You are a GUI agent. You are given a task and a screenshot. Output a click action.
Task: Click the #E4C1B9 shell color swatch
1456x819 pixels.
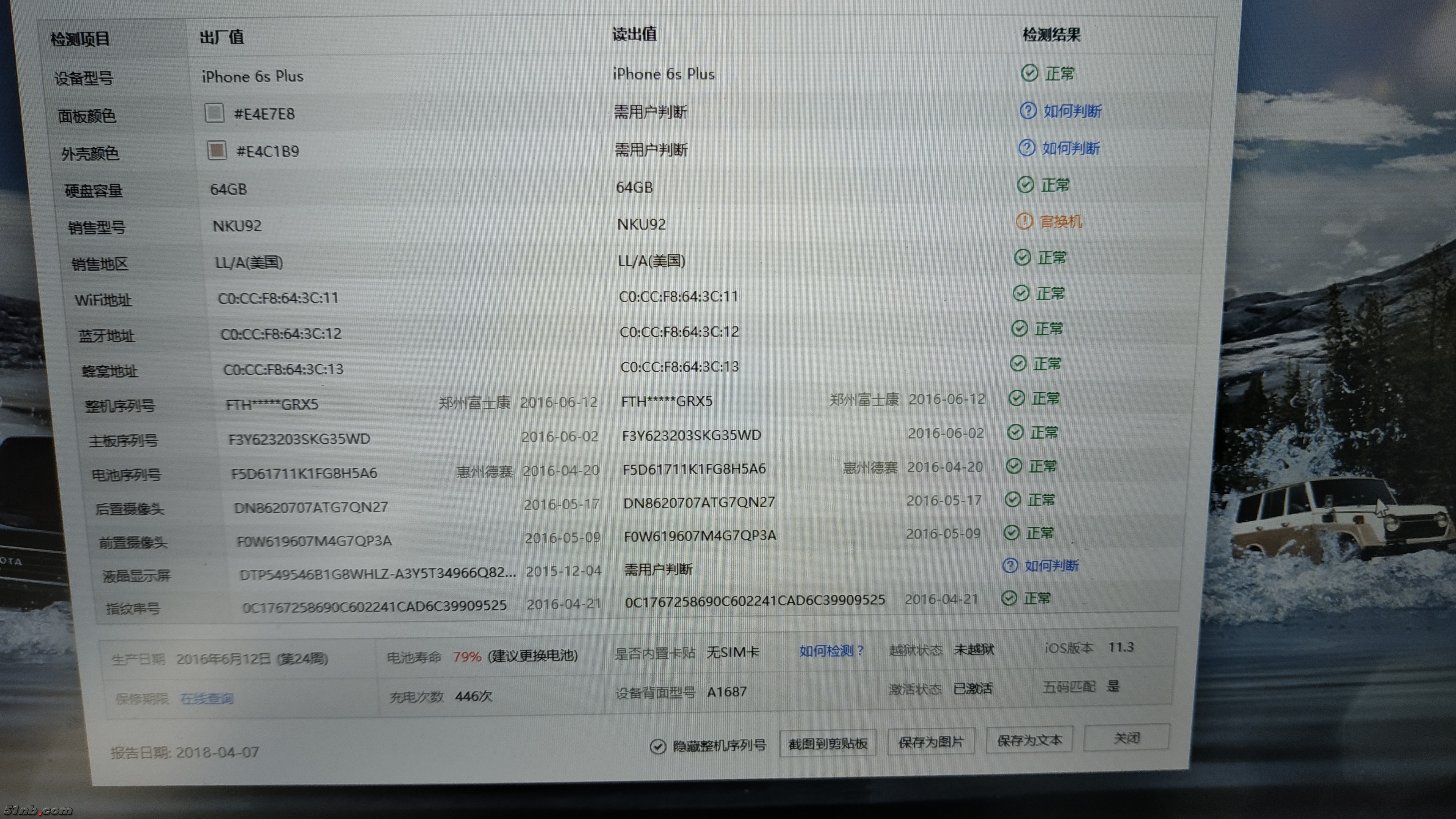point(217,150)
